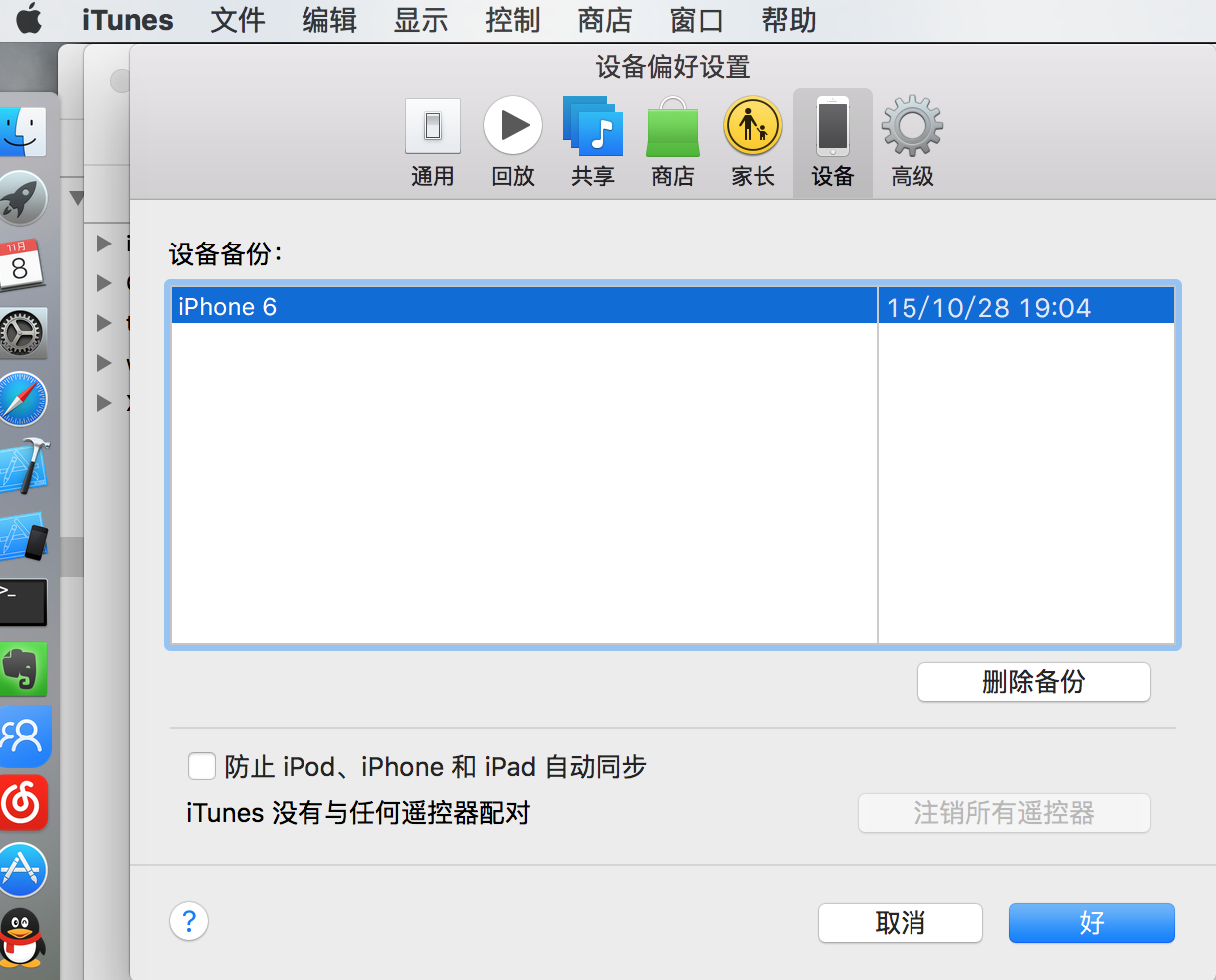Expand background row starting with letter x

click(104, 402)
